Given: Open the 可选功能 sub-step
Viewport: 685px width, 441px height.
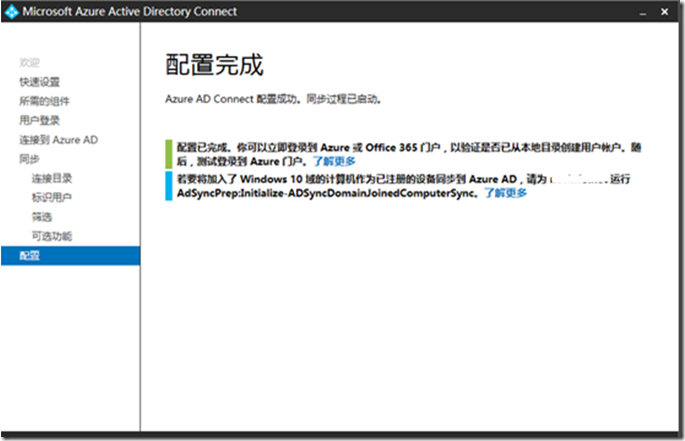Looking at the screenshot, I should (52, 236).
